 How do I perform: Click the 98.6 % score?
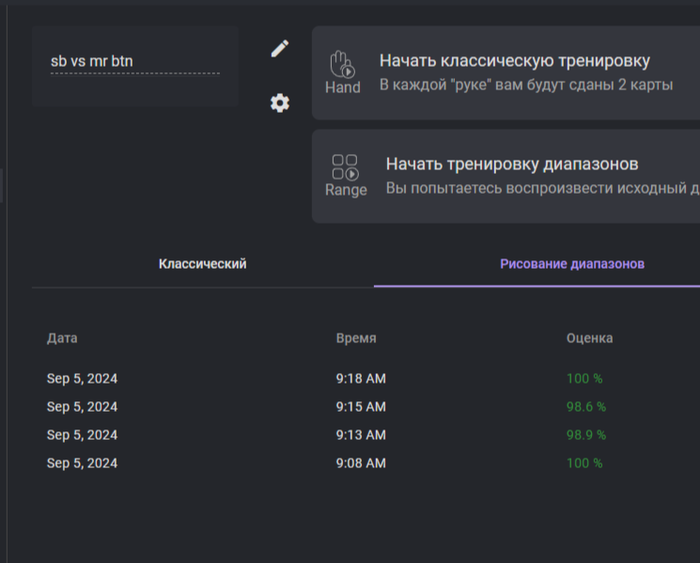[586, 407]
